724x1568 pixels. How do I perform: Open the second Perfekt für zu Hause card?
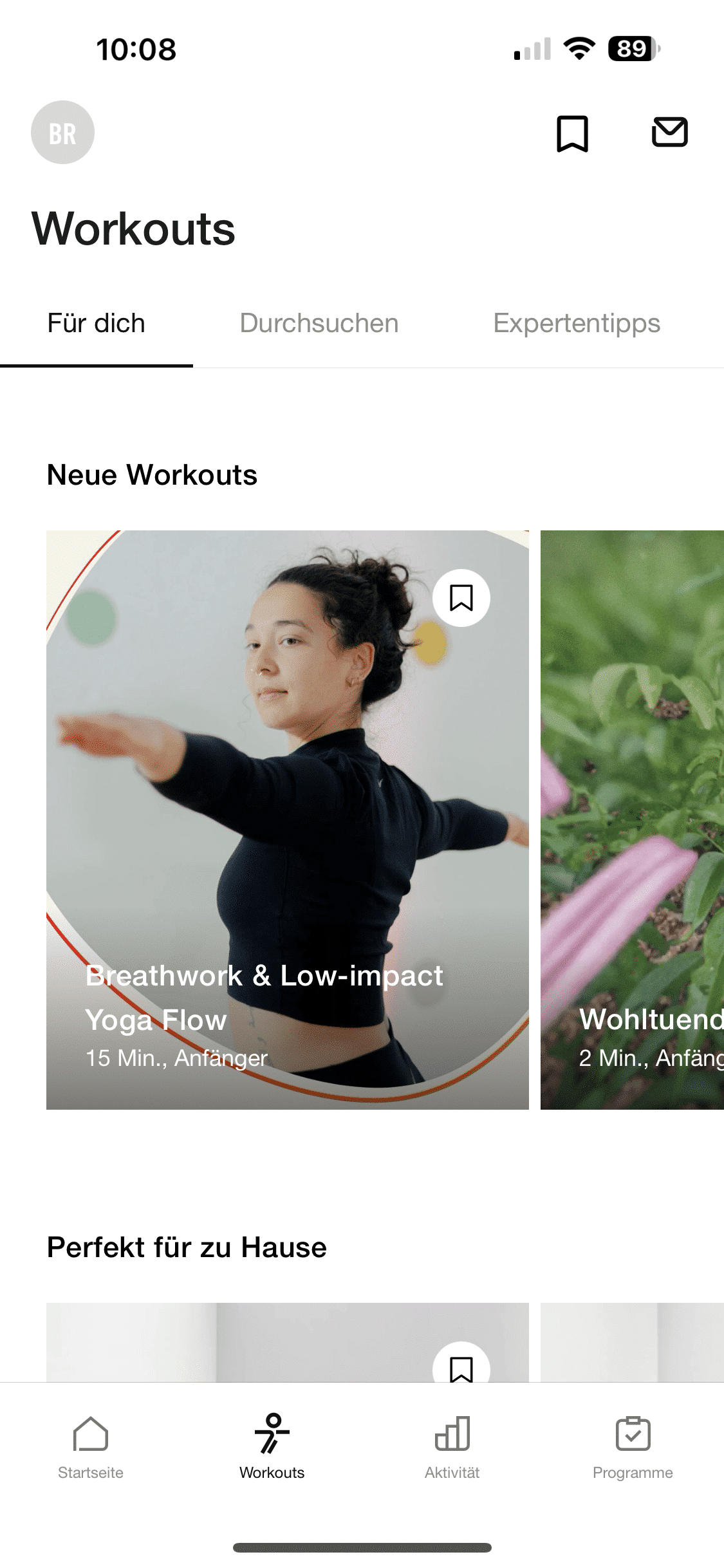pos(632,1342)
